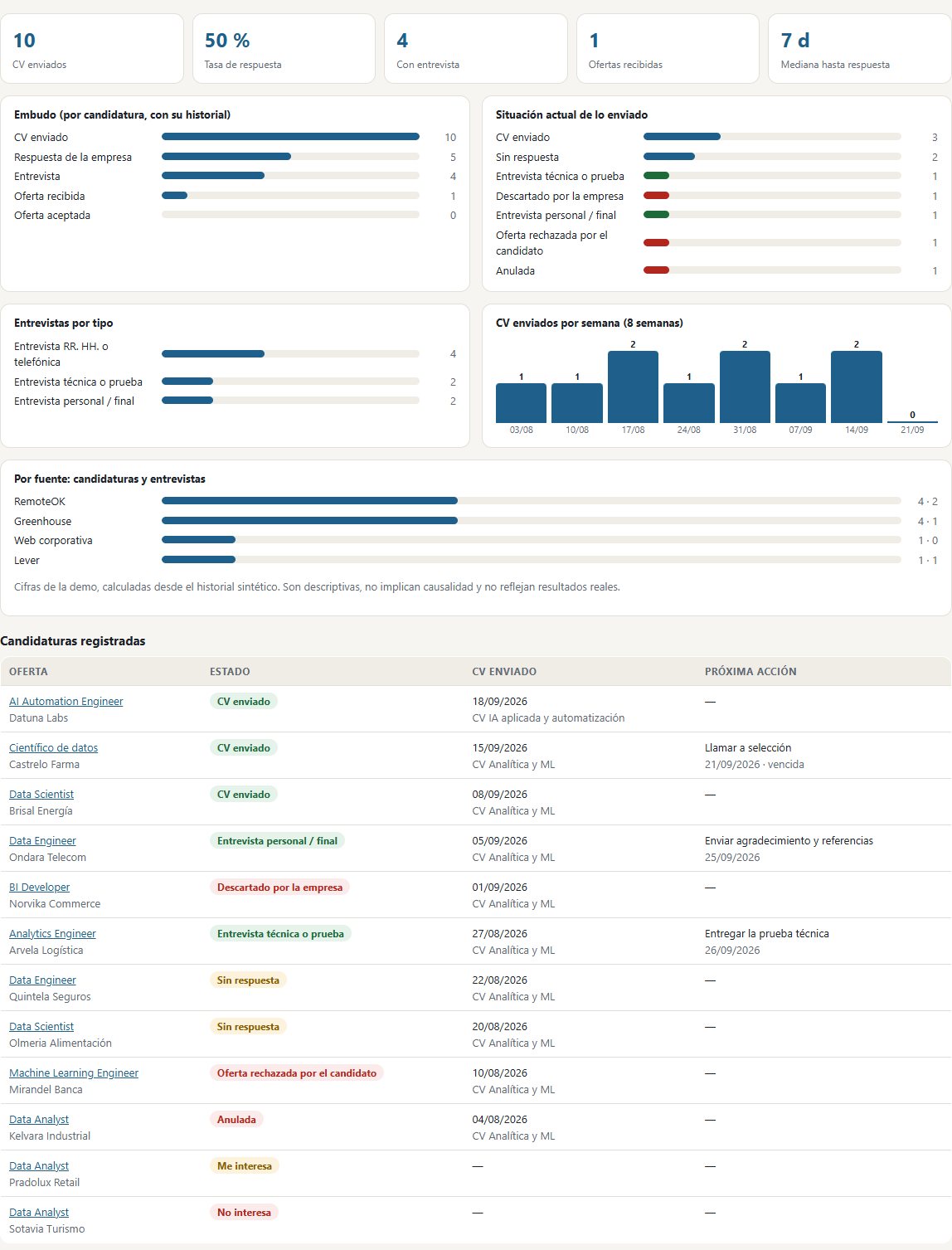952x1250 pixels.
Task: Click the 03/08 weekly chart bar
Action: (x=521, y=403)
